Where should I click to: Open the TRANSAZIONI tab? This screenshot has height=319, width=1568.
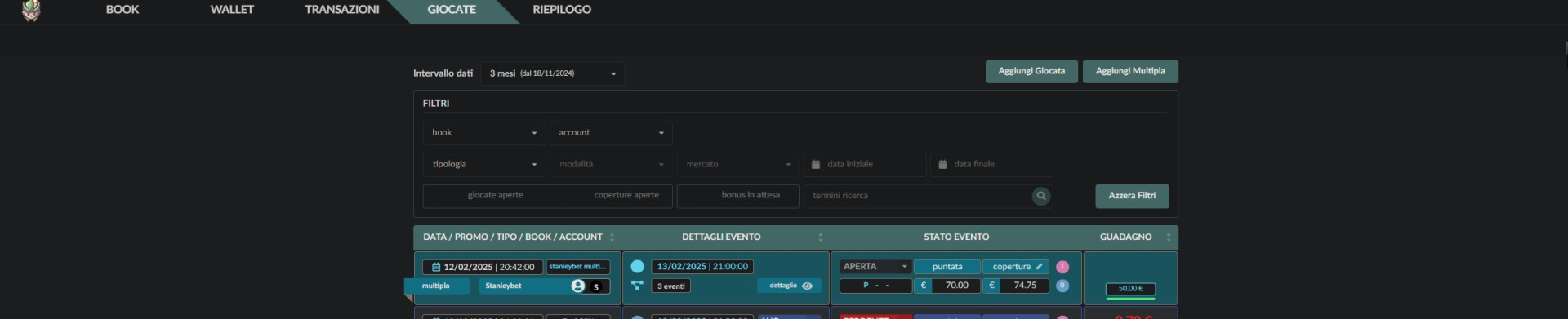(x=342, y=10)
